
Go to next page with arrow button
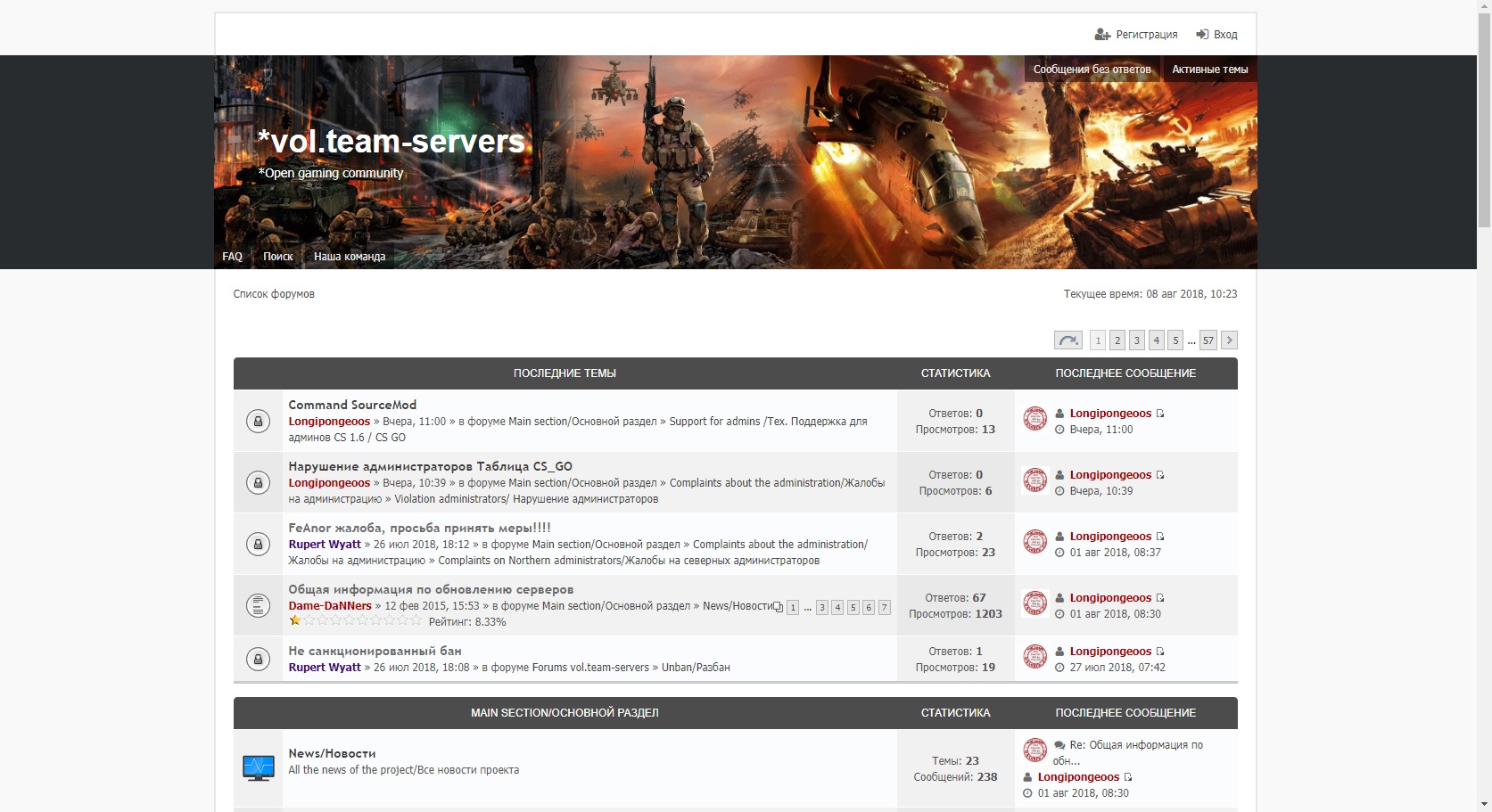coord(1229,340)
